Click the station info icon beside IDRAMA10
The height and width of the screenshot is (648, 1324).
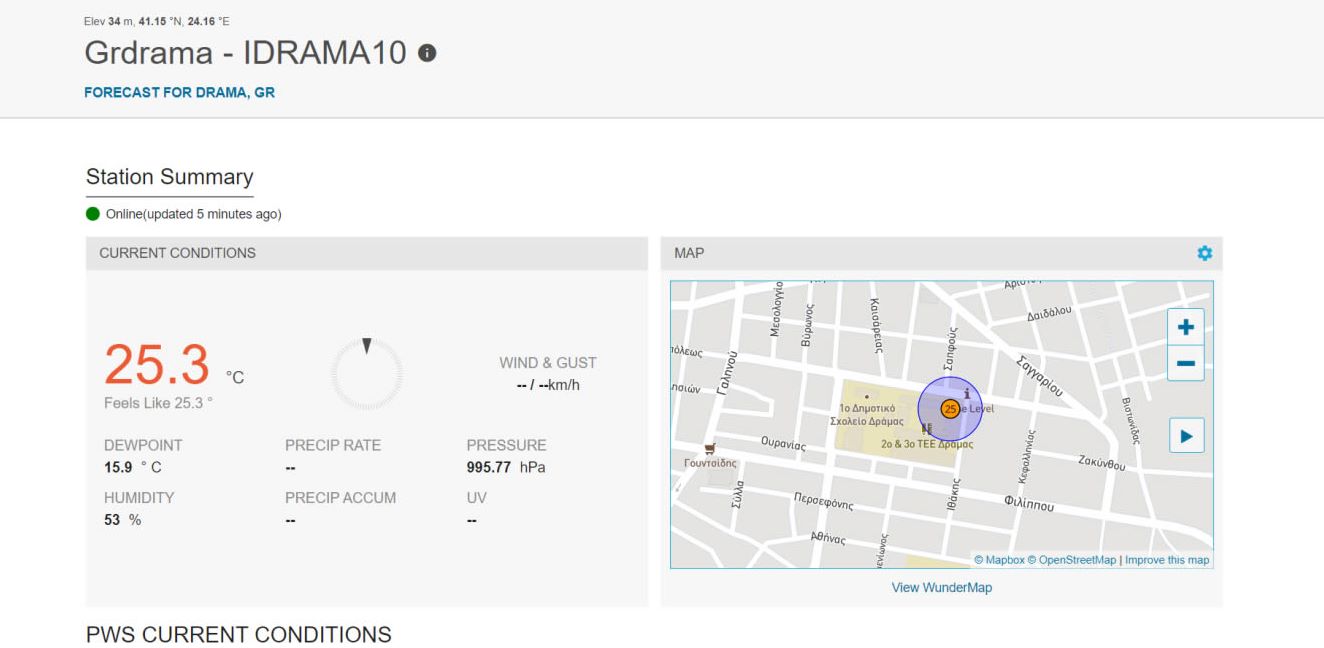pos(427,53)
